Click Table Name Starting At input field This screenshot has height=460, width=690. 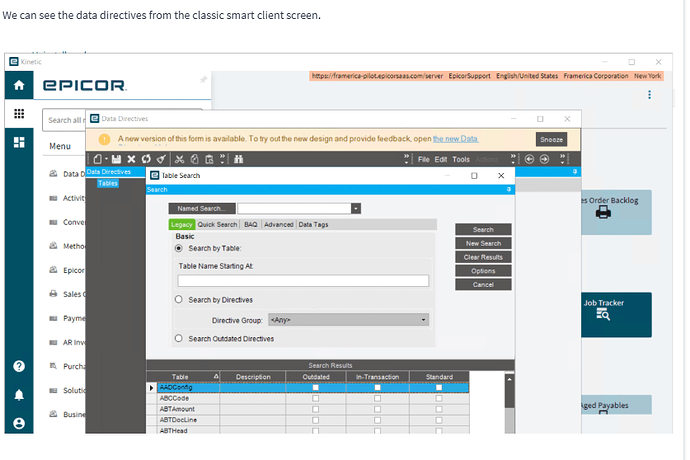(x=303, y=281)
